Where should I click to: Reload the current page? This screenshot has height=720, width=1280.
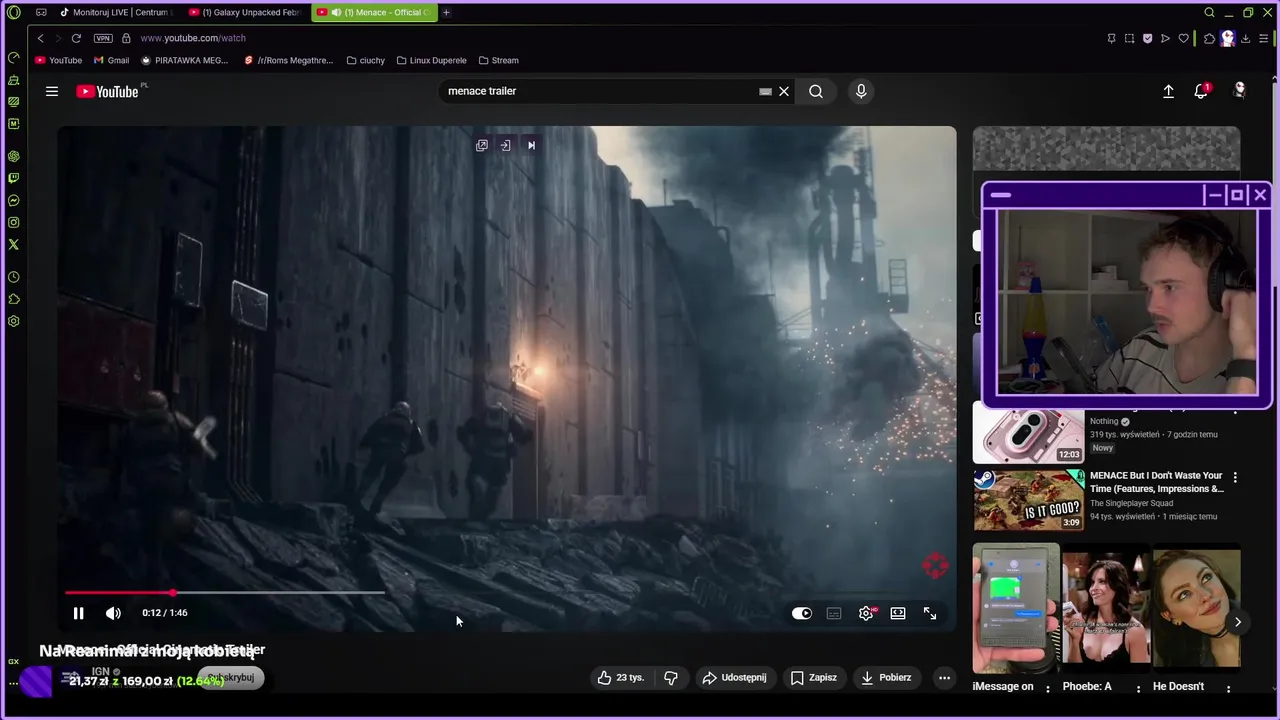[76, 38]
